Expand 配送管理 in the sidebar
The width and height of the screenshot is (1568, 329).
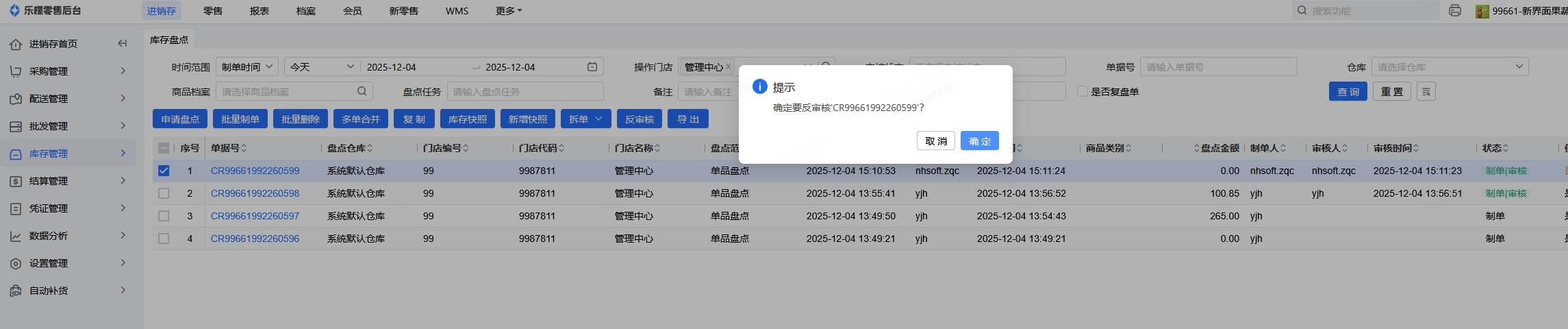pyautogui.click(x=123, y=98)
